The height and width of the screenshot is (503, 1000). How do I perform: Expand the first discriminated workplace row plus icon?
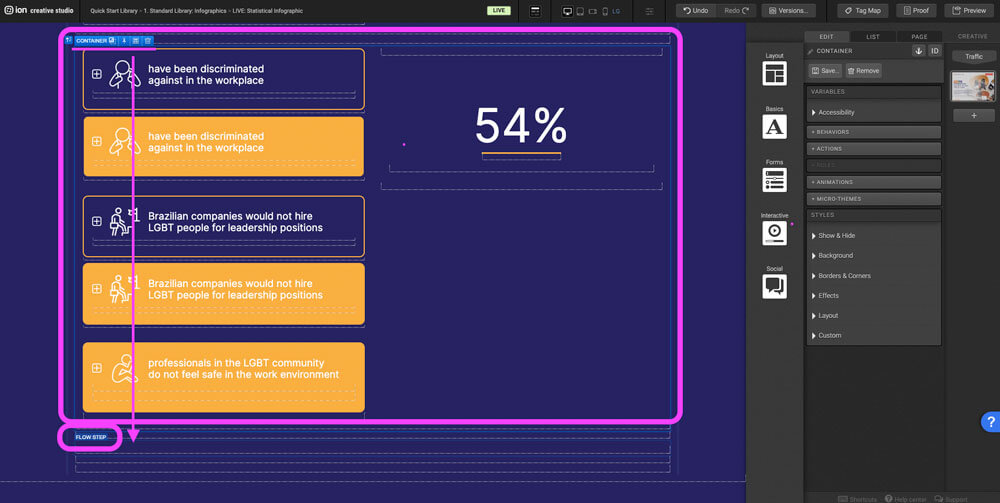97,74
